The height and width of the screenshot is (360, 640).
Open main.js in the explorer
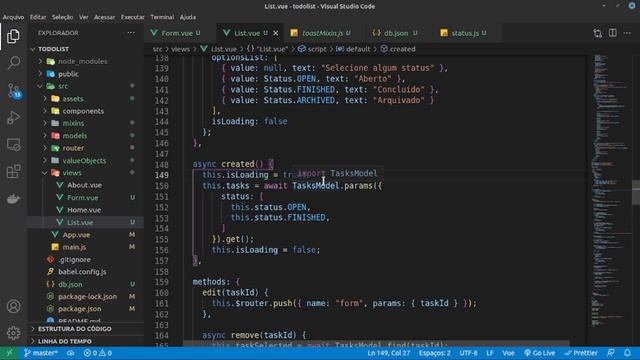point(86,247)
